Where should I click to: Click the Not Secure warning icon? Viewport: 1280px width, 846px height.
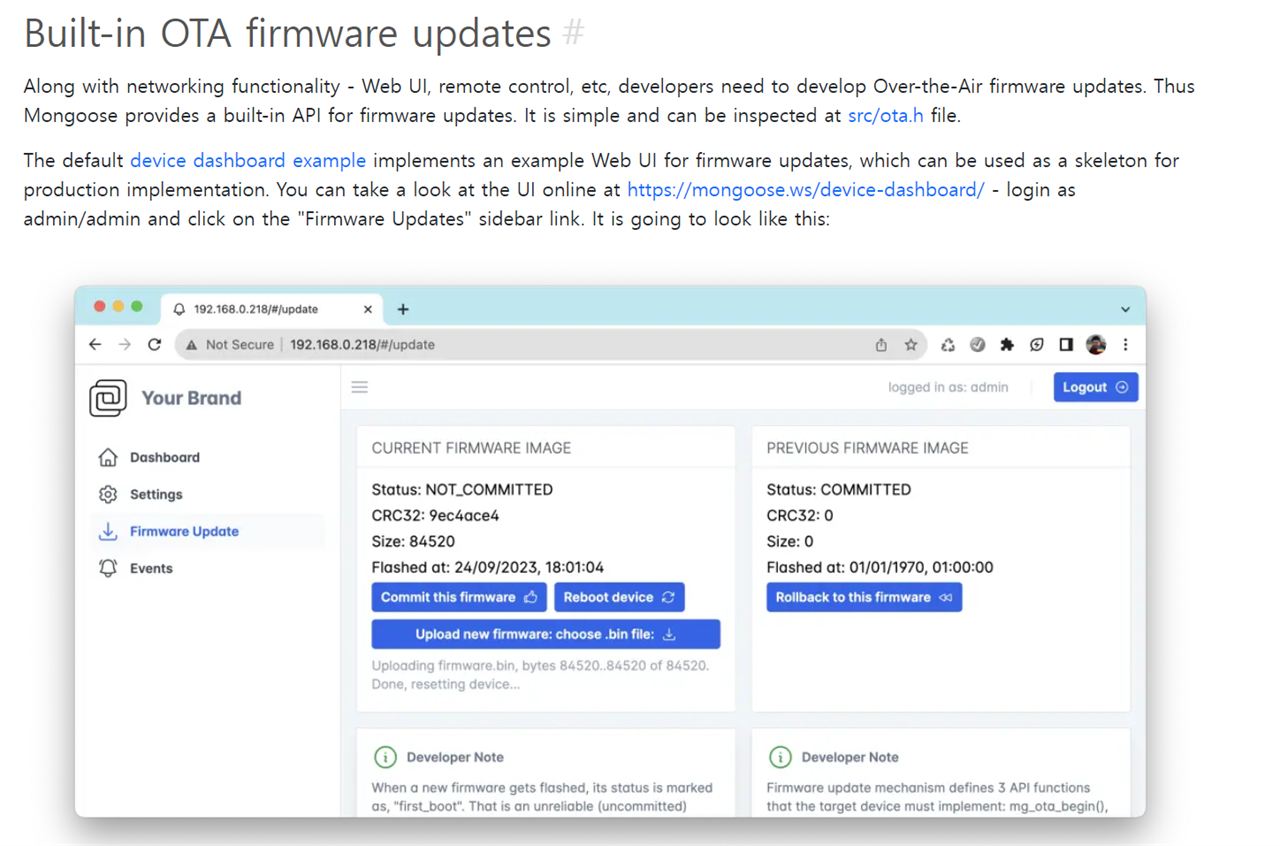click(x=191, y=344)
